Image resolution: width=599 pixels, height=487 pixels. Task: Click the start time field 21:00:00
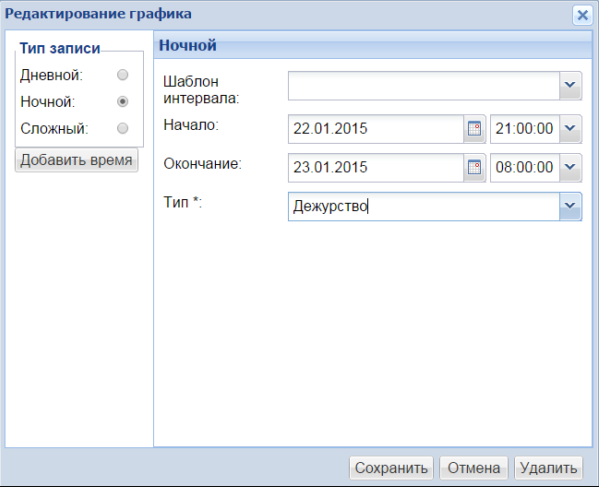(x=525, y=129)
